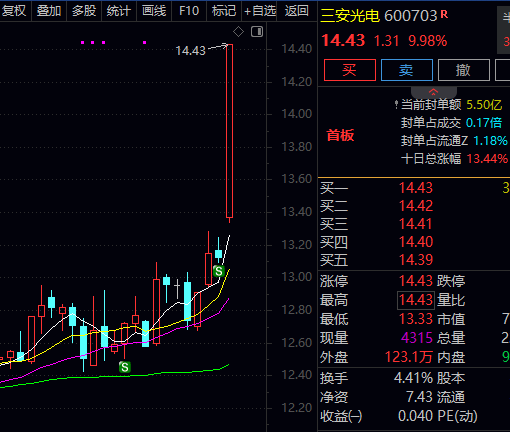Activate the 画线 drawing tool
Viewport: 510px width, 432px height.
pyautogui.click(x=154, y=11)
